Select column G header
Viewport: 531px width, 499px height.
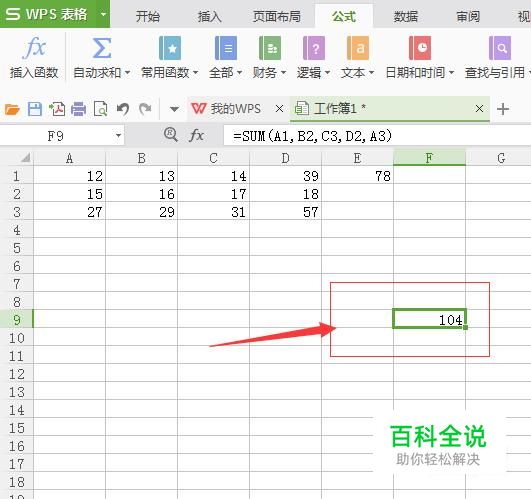point(502,158)
